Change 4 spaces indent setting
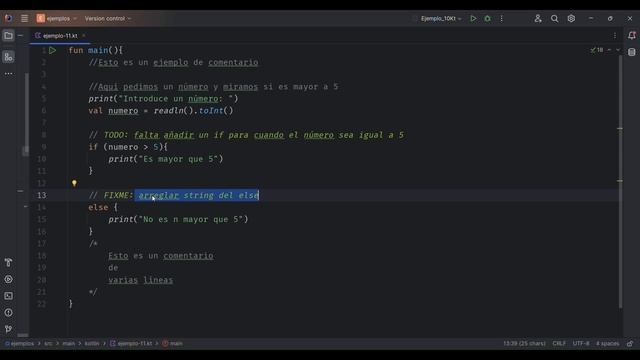 607,344
